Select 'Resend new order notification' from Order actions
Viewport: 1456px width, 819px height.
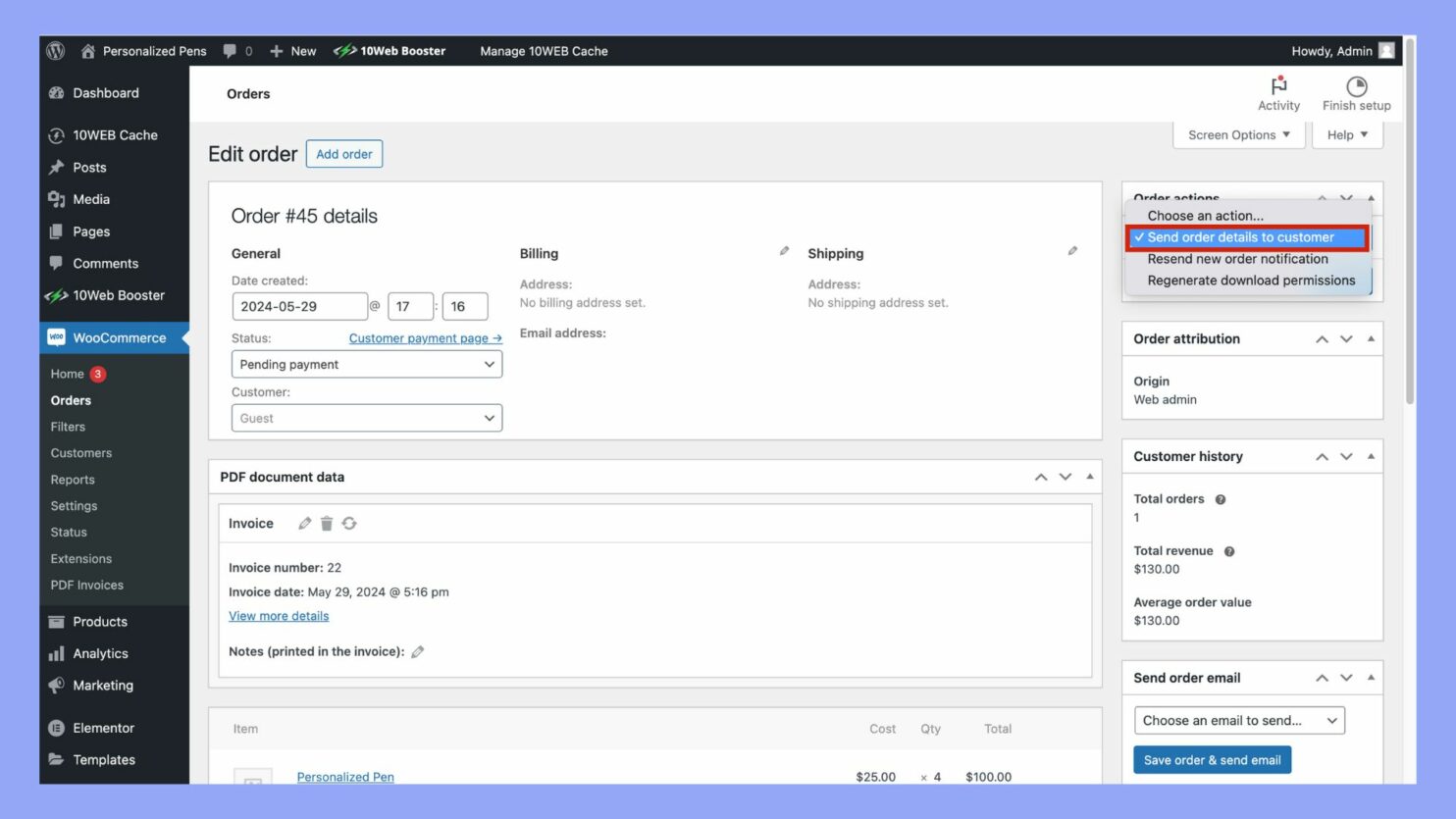pos(1238,259)
